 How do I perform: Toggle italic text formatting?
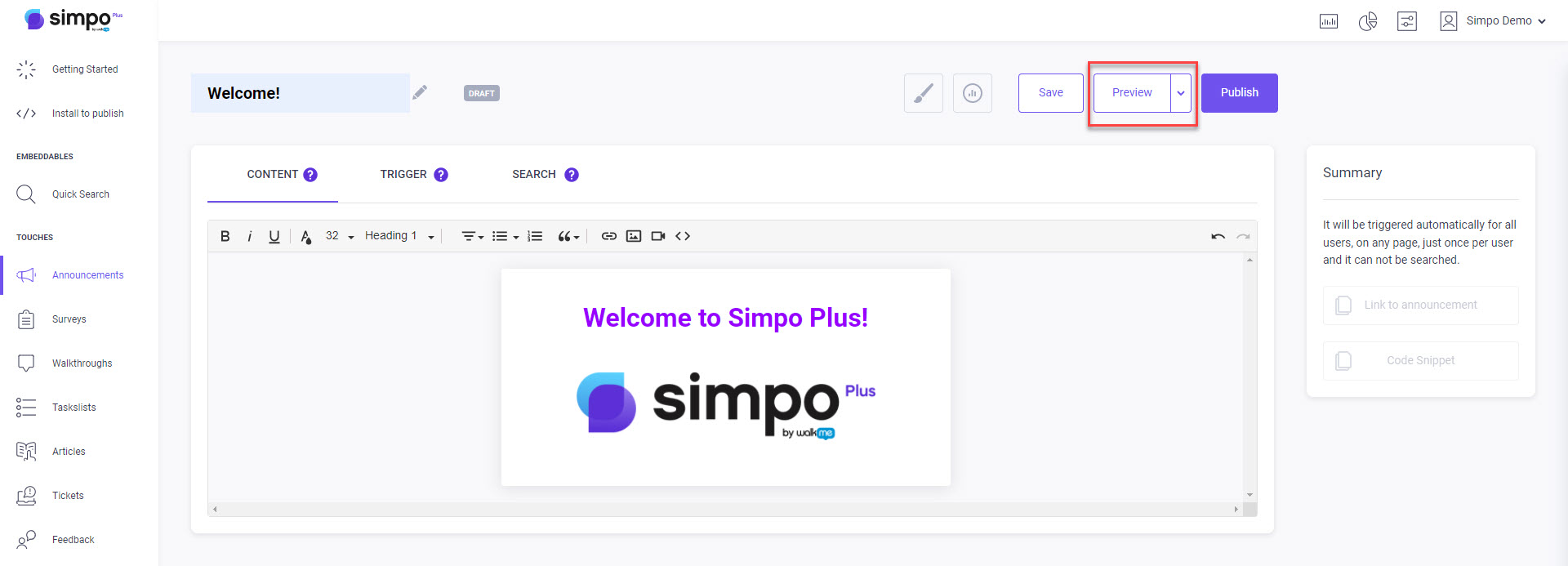[x=250, y=236]
